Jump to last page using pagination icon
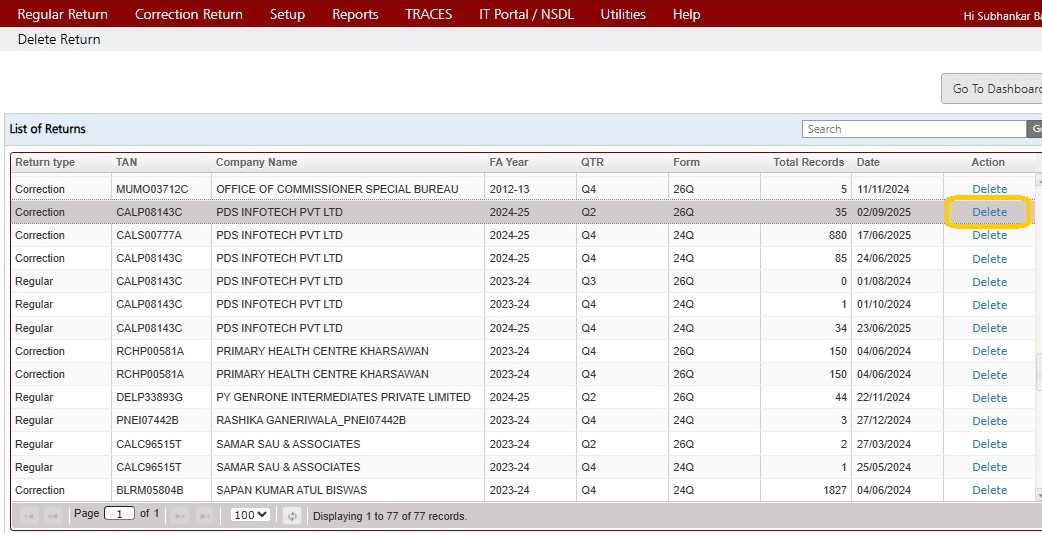The width and height of the screenshot is (1042, 533). tap(204, 516)
